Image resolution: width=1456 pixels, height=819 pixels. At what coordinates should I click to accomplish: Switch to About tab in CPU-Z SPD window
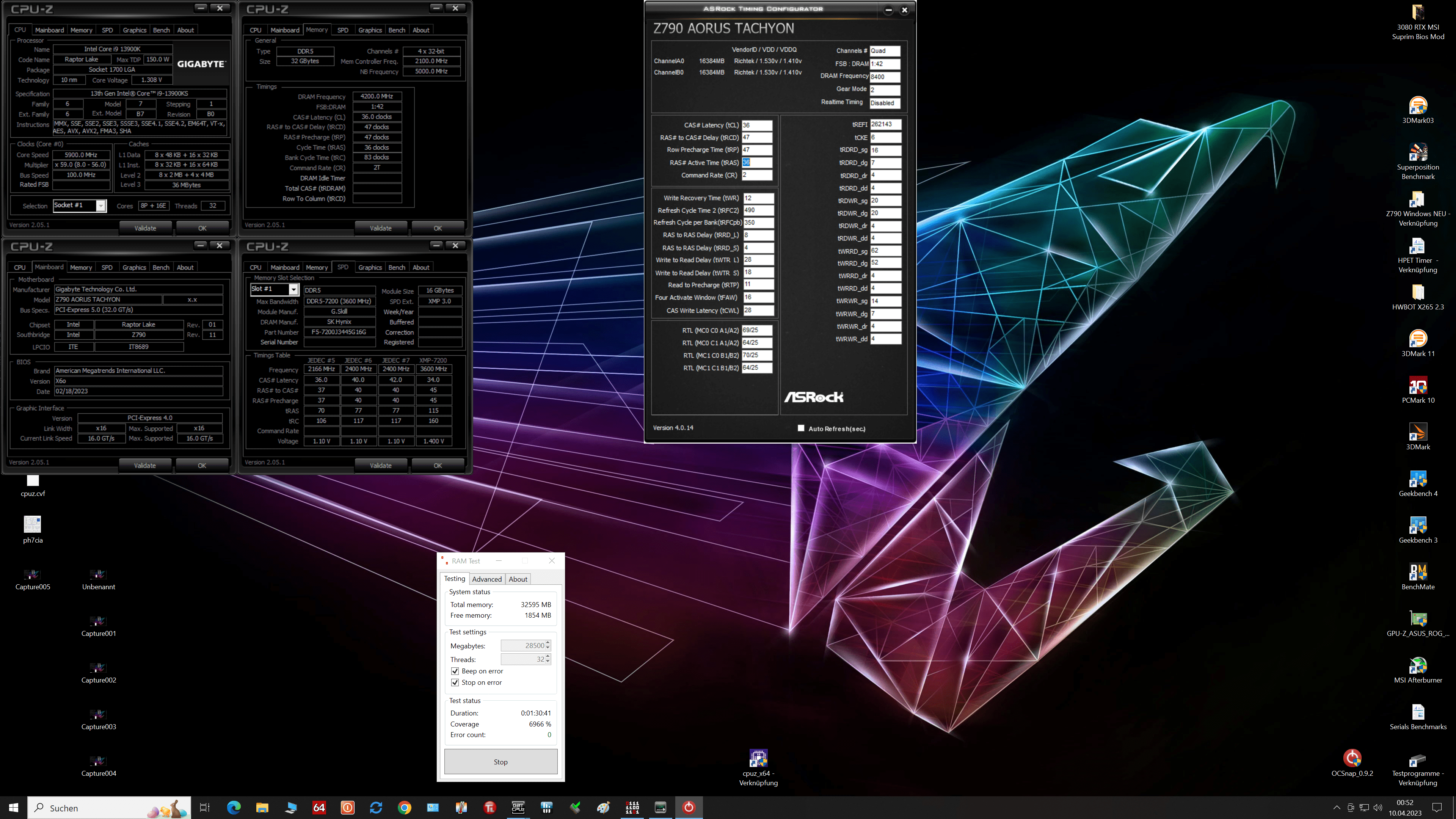click(420, 267)
